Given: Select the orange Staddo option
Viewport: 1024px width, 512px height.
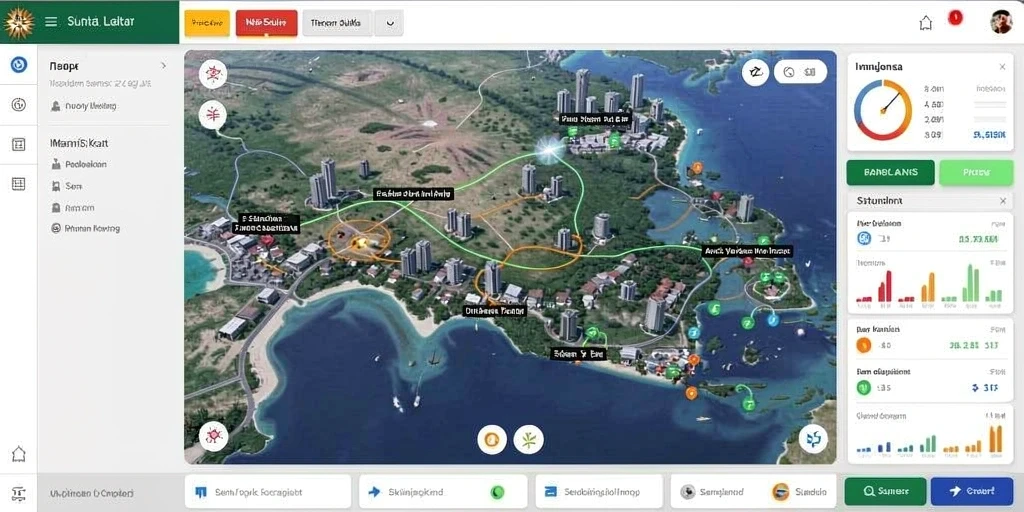Looking at the screenshot, I should (x=799, y=492).
